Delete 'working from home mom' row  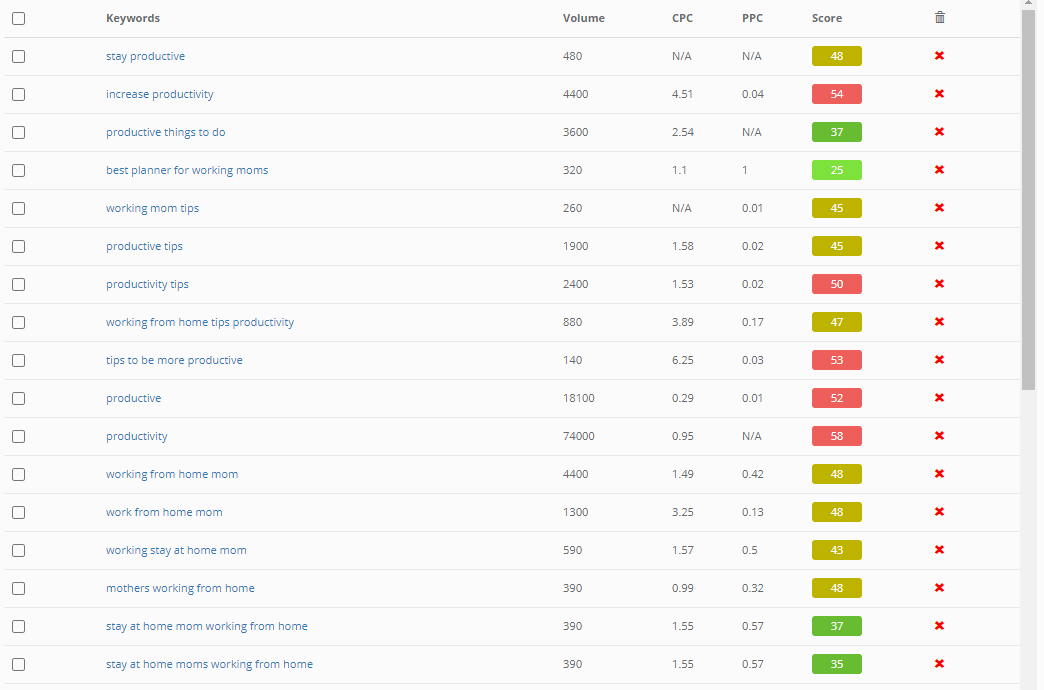click(x=939, y=474)
